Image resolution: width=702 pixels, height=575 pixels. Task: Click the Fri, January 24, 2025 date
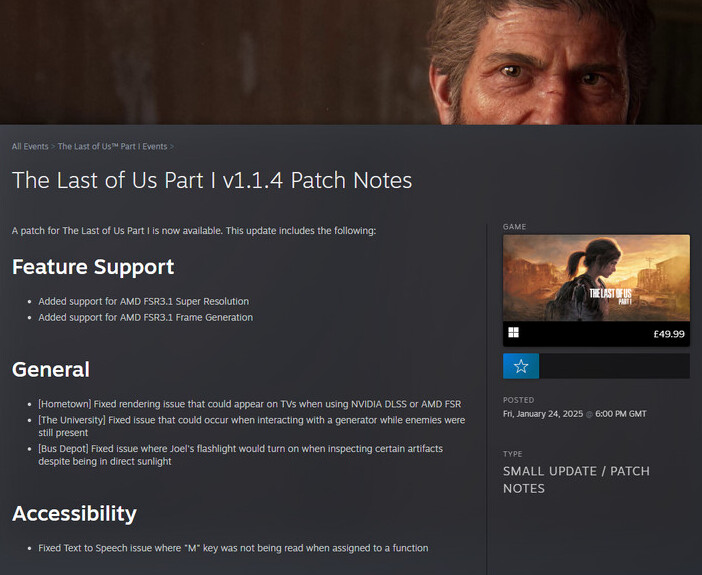(x=543, y=414)
